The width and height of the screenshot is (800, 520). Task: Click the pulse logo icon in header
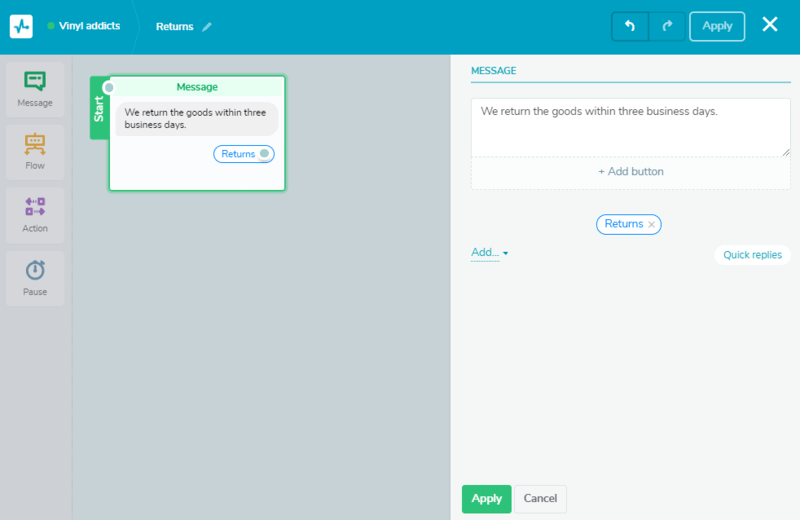coord(21,27)
